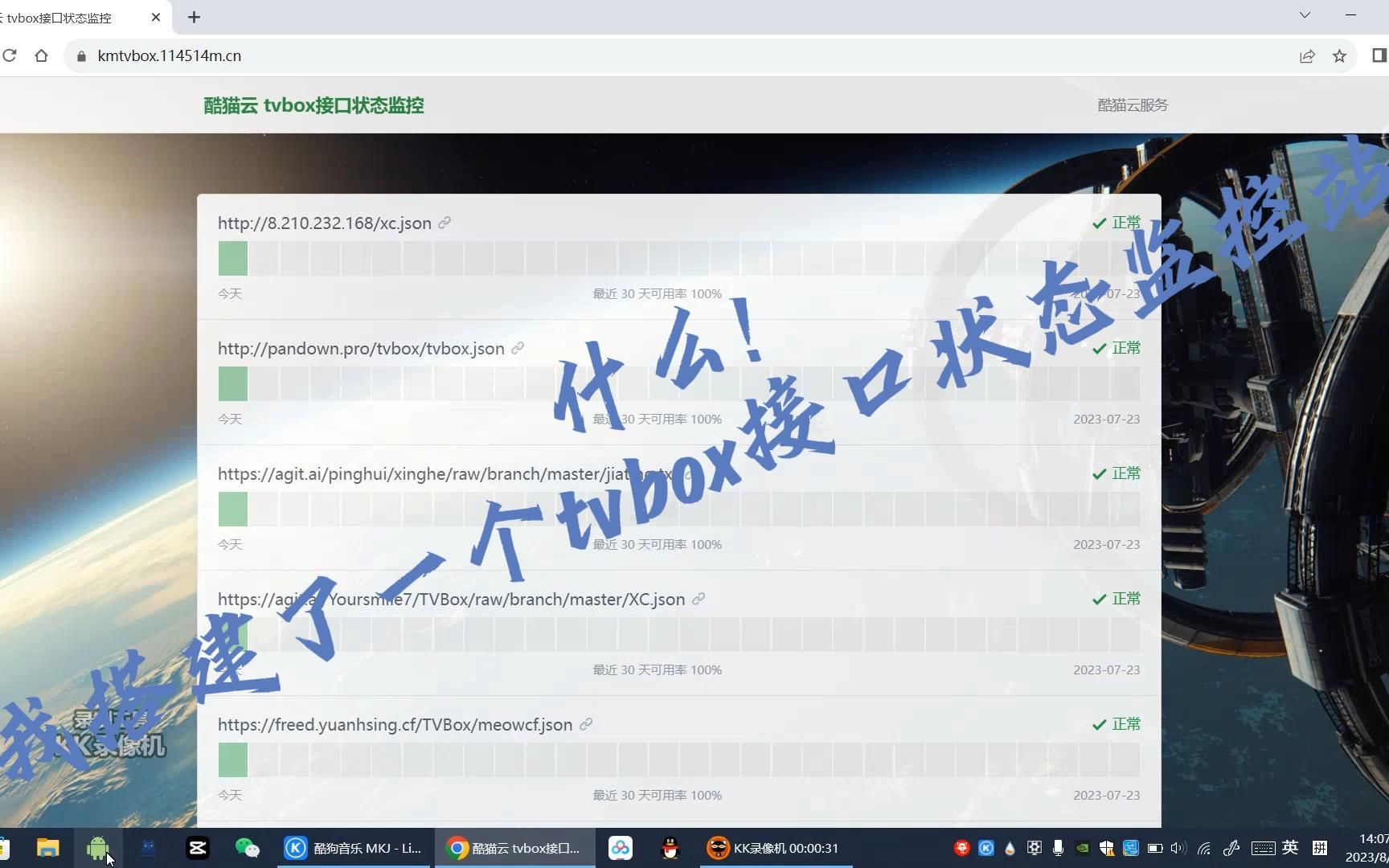Click the 酷猫云 tvbox接口状态监控 site title

(x=313, y=105)
